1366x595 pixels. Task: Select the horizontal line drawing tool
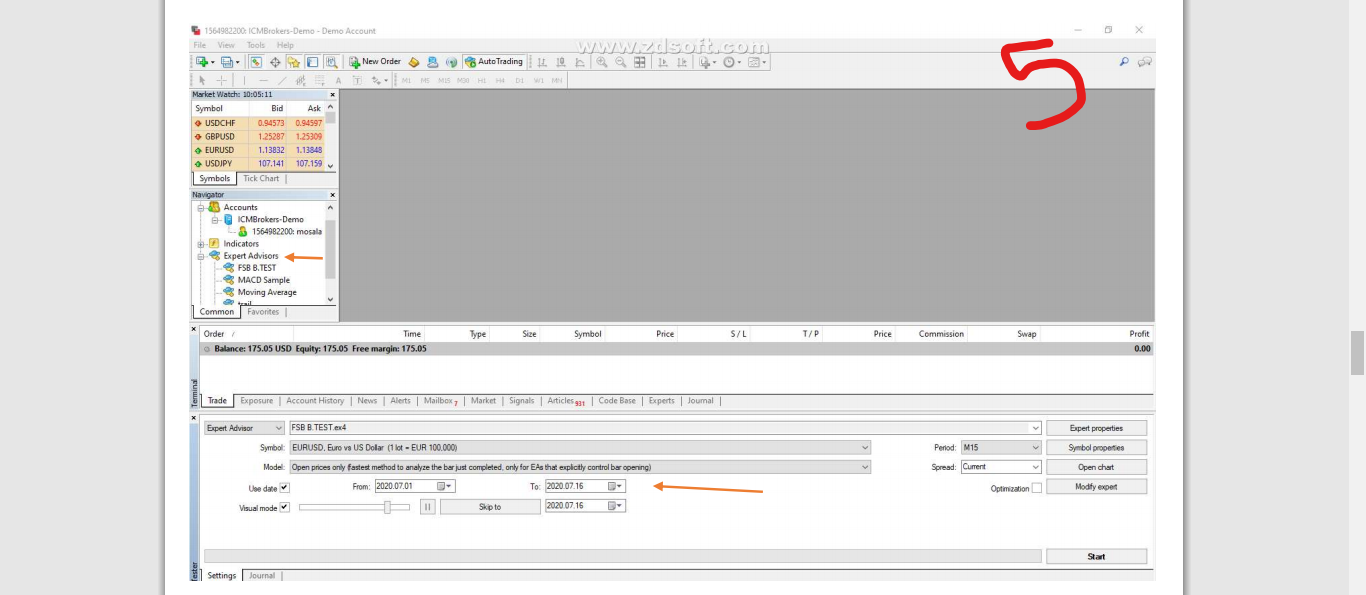(263, 80)
